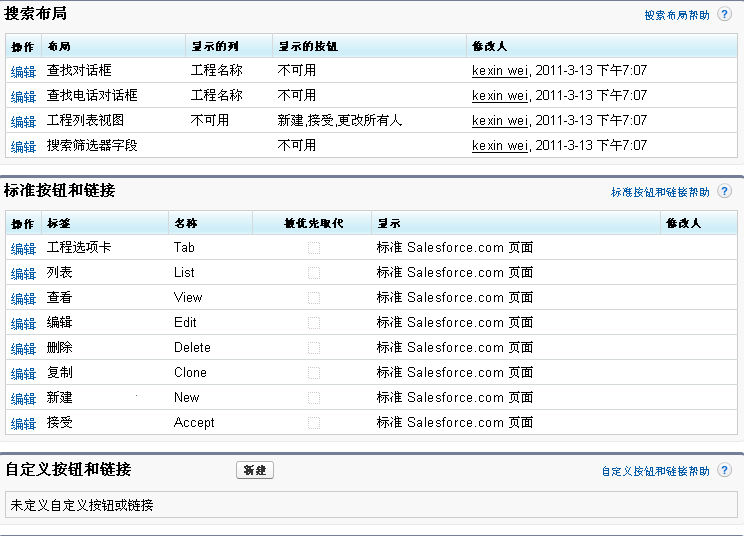This screenshot has height=536, width=744.
Task: Open kexin wei link in 搜索筛选器字段 row
Action: [x=500, y=146]
